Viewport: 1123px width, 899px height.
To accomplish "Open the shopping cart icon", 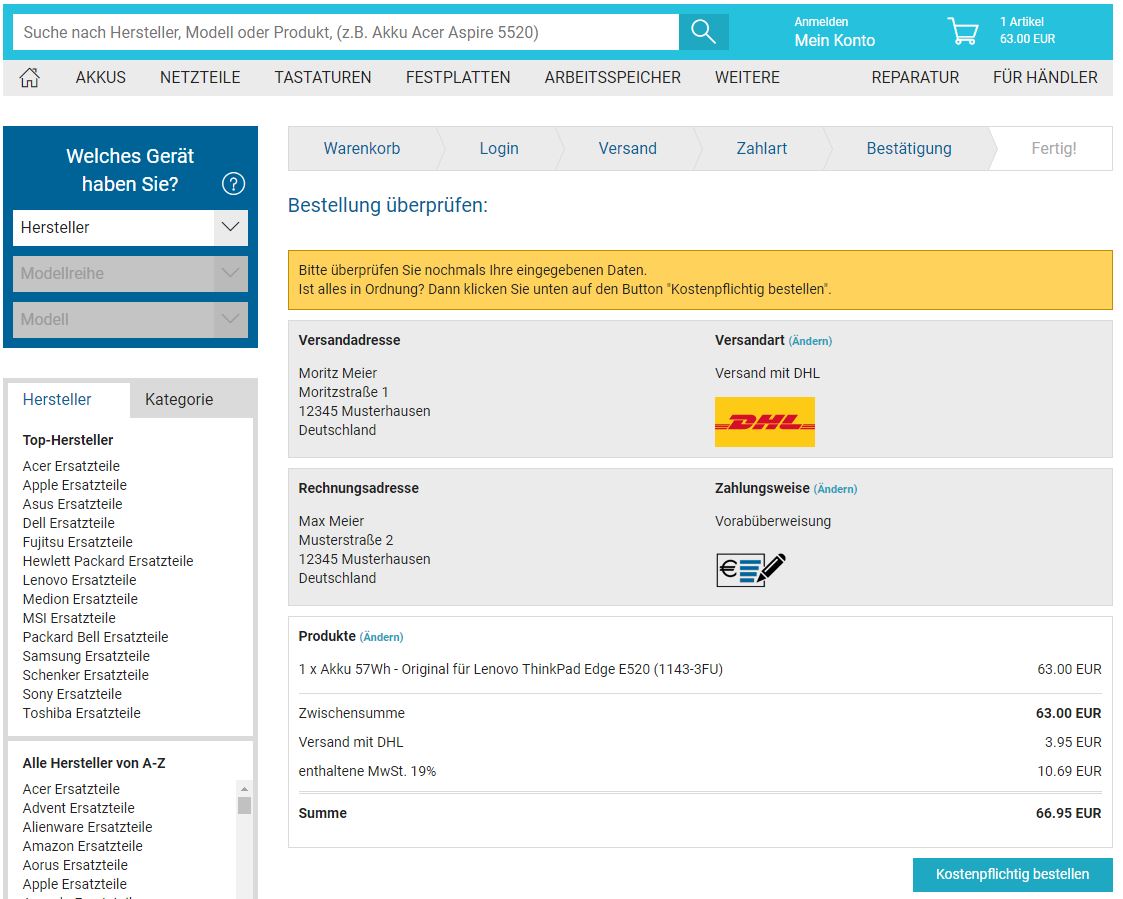I will (x=963, y=32).
